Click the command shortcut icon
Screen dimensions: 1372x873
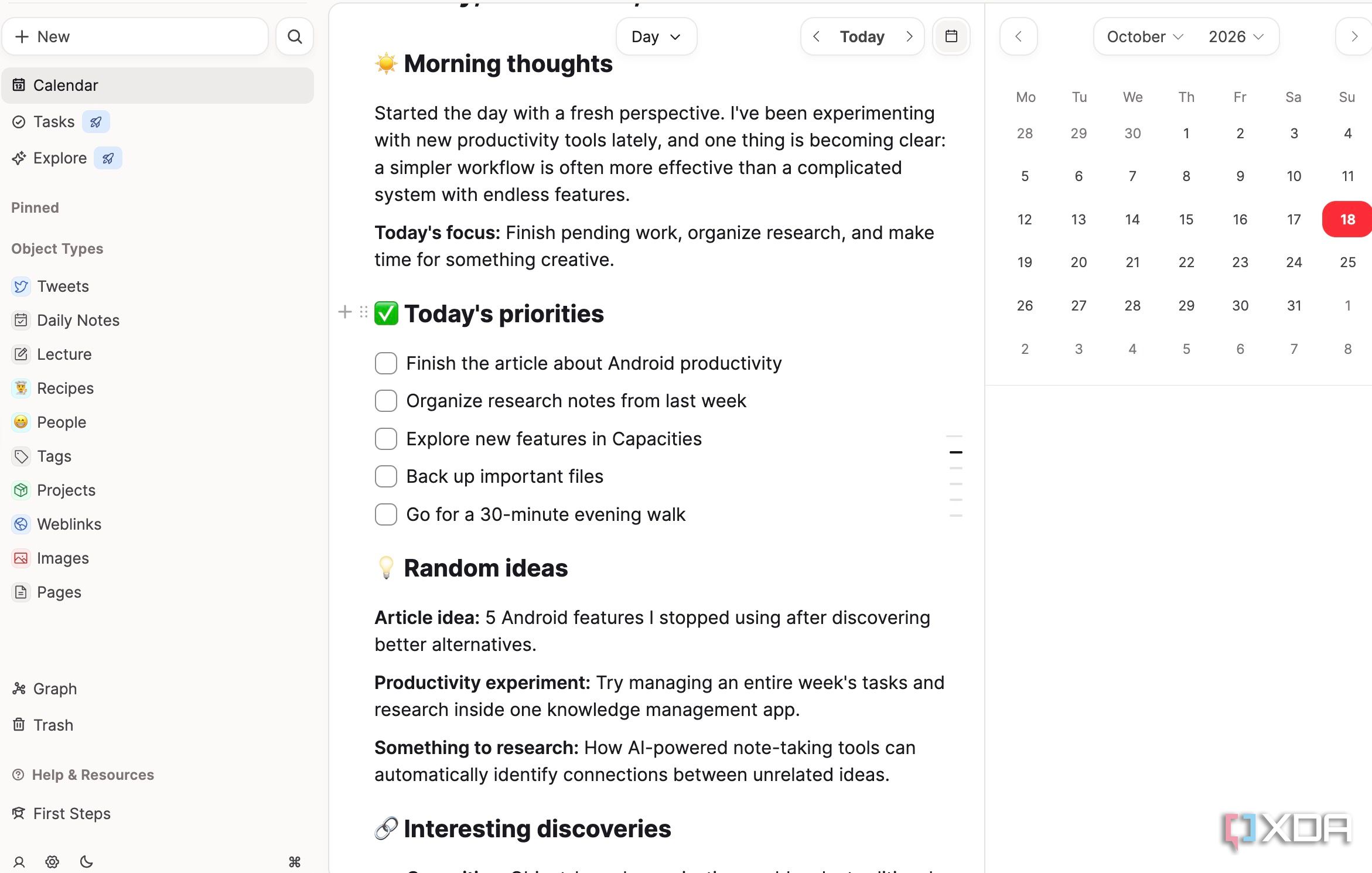(295, 862)
